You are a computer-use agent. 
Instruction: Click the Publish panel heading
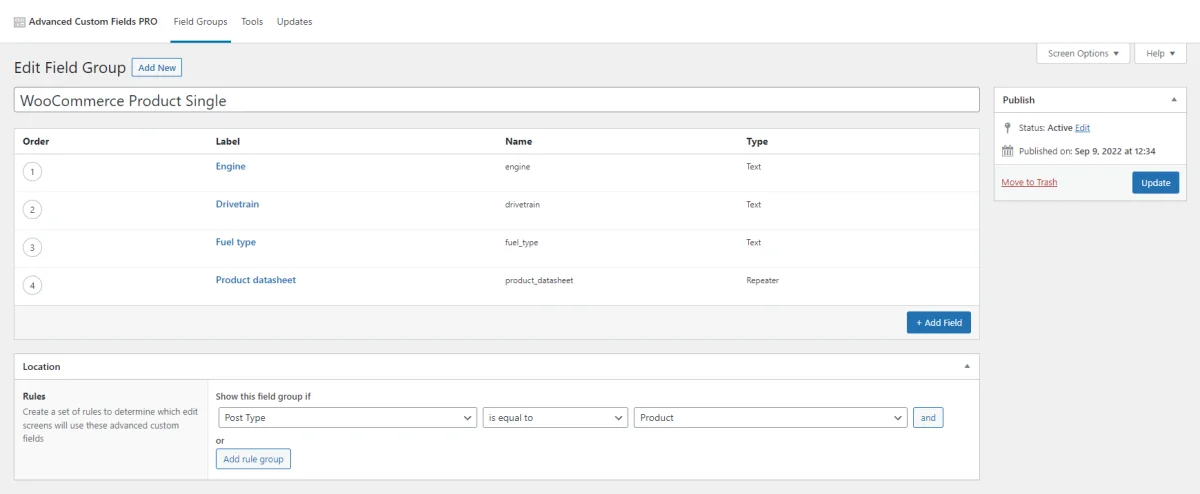tap(1019, 100)
